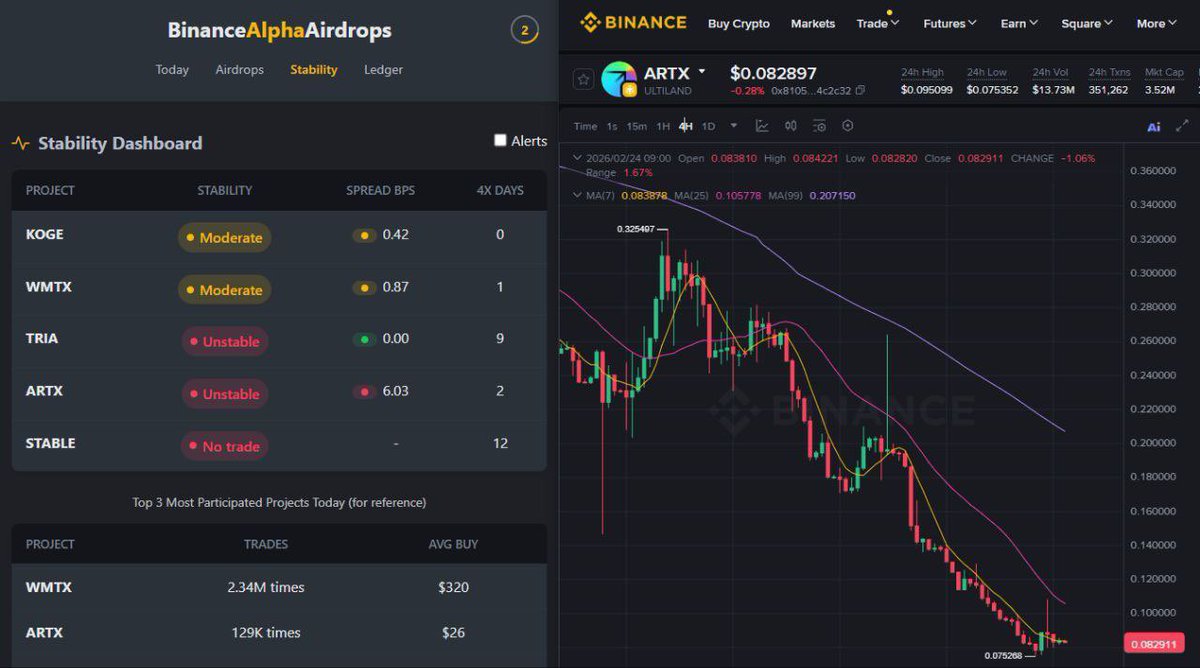This screenshot has height=668, width=1200.
Task: Click the pulse icon beside Stability Dashboard
Action: (x=20, y=143)
